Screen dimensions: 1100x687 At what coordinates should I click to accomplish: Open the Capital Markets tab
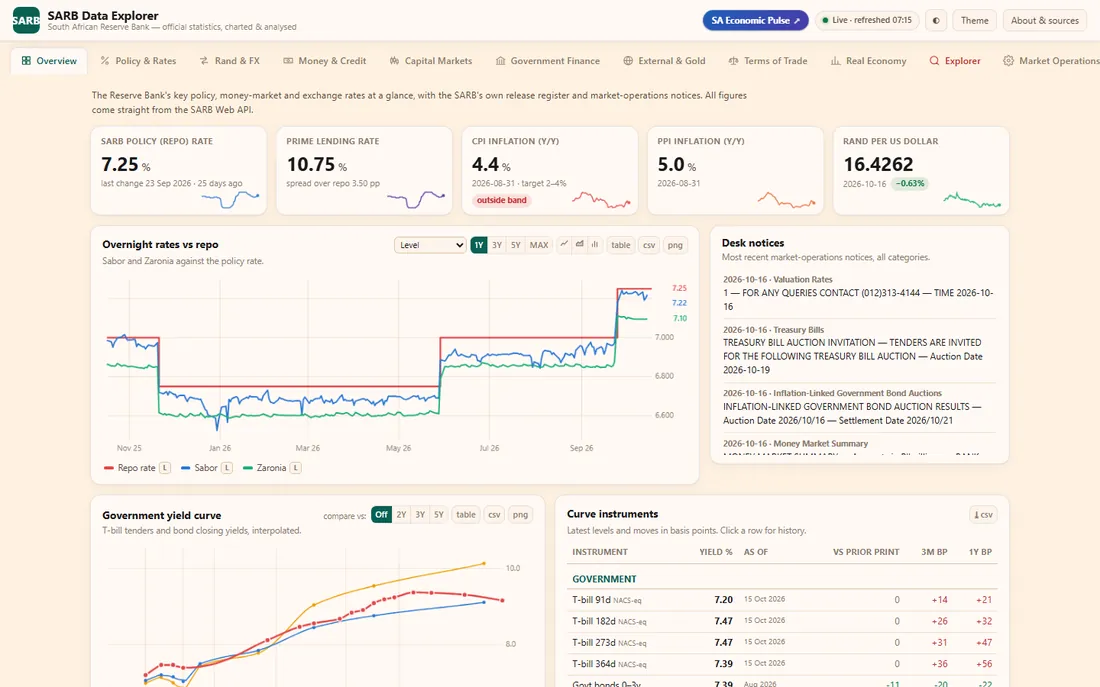[x=431, y=61]
